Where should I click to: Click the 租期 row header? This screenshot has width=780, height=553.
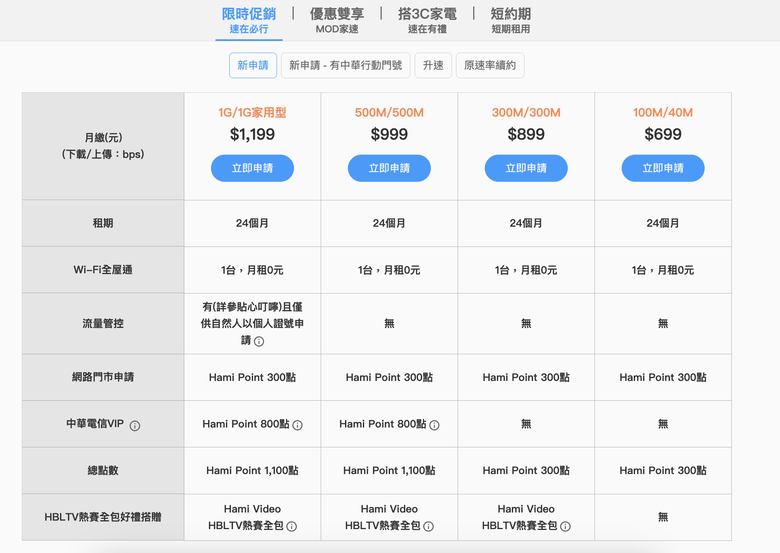pos(103,223)
